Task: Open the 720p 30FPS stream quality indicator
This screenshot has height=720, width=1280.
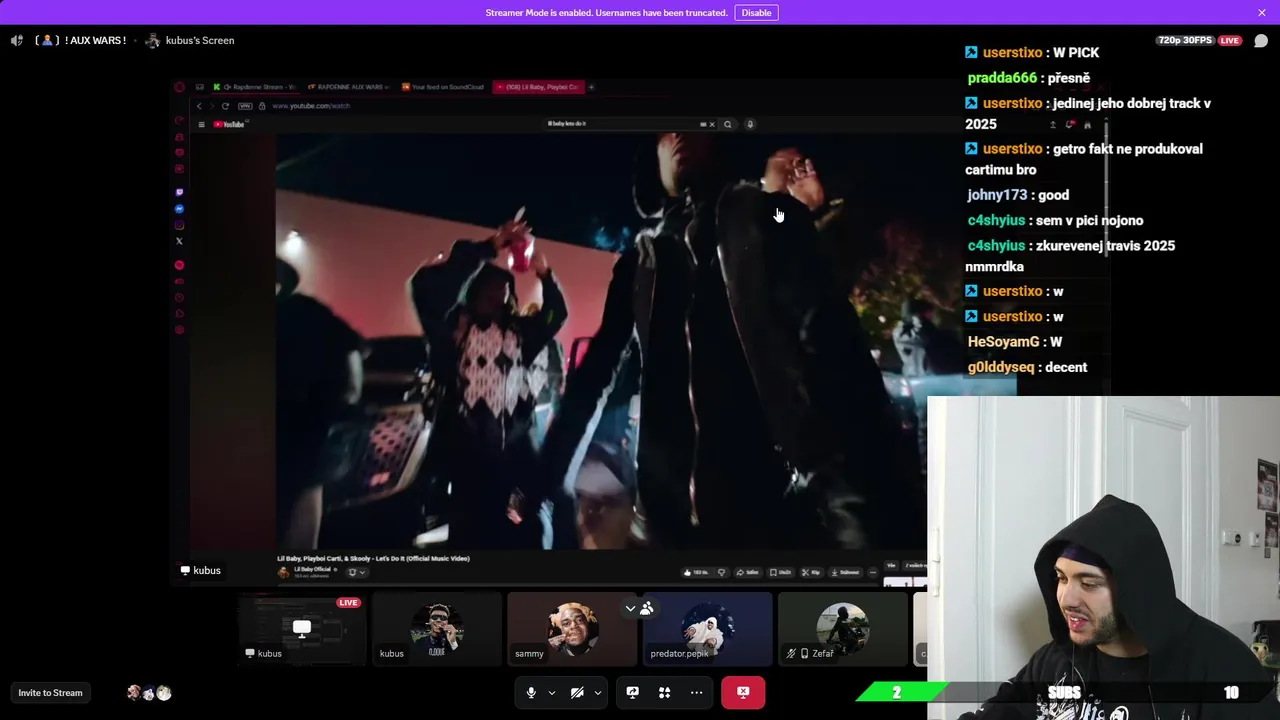Action: tap(1185, 41)
